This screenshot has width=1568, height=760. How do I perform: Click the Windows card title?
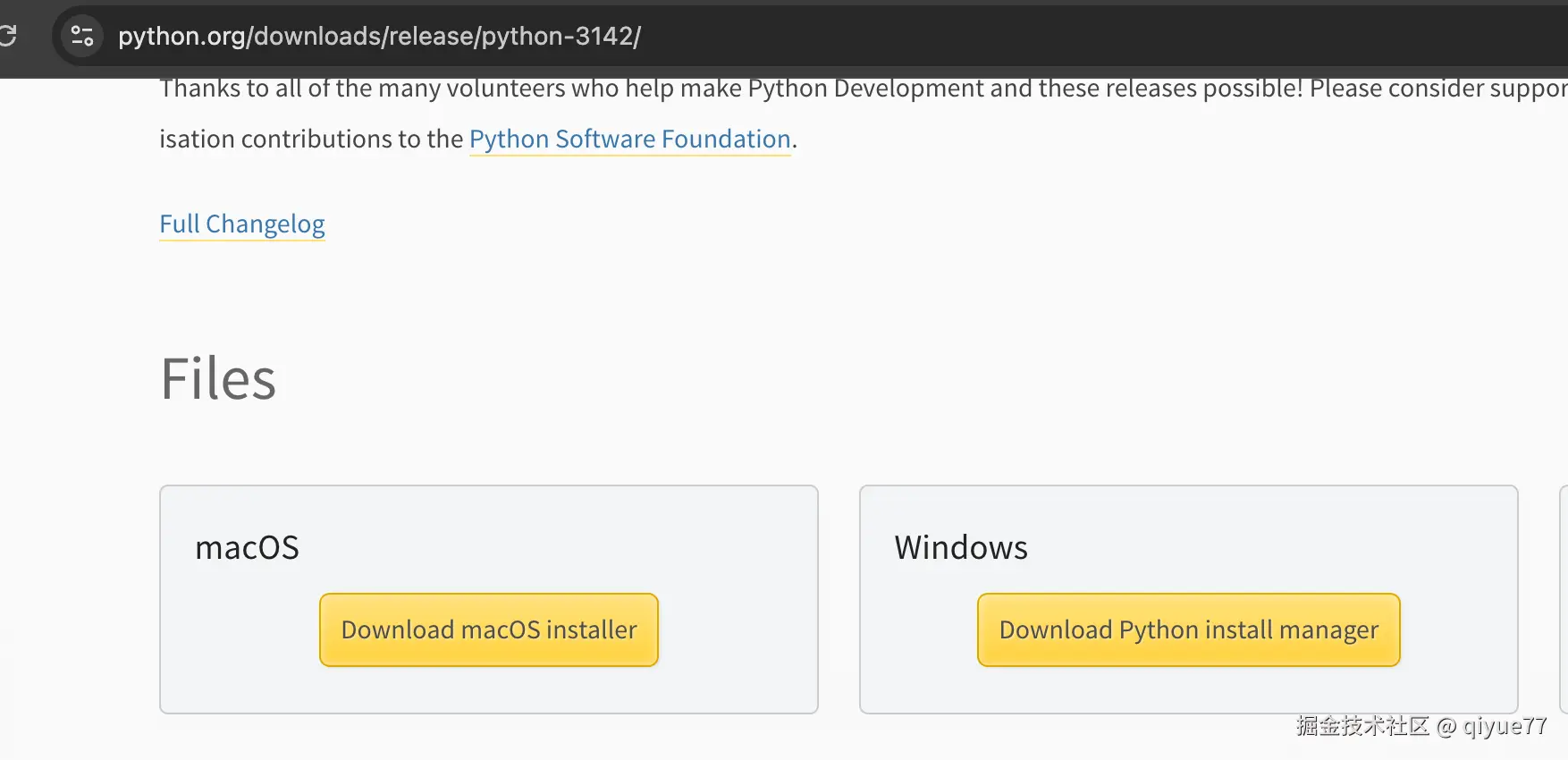click(961, 547)
